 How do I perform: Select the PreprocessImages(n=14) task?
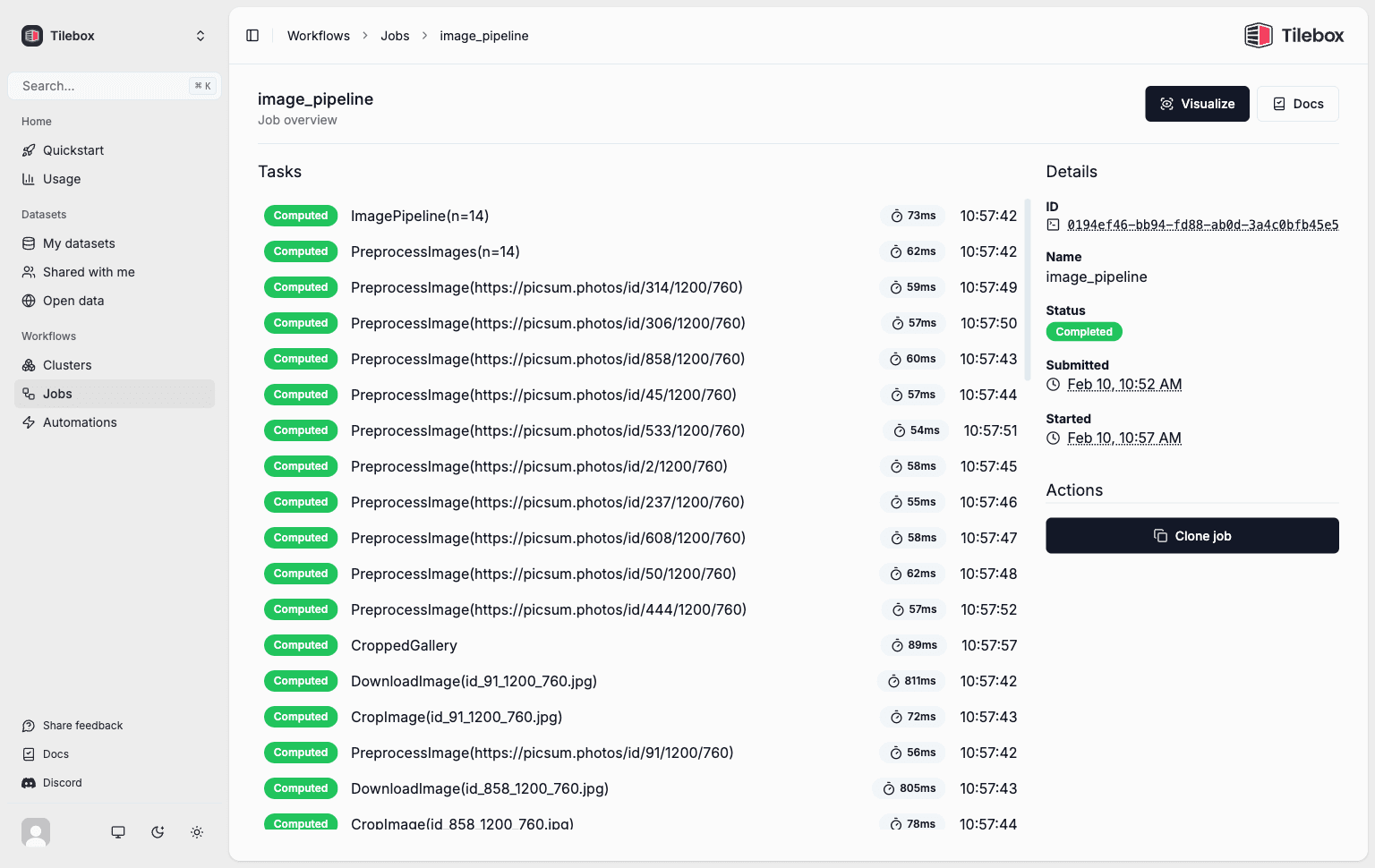[435, 251]
